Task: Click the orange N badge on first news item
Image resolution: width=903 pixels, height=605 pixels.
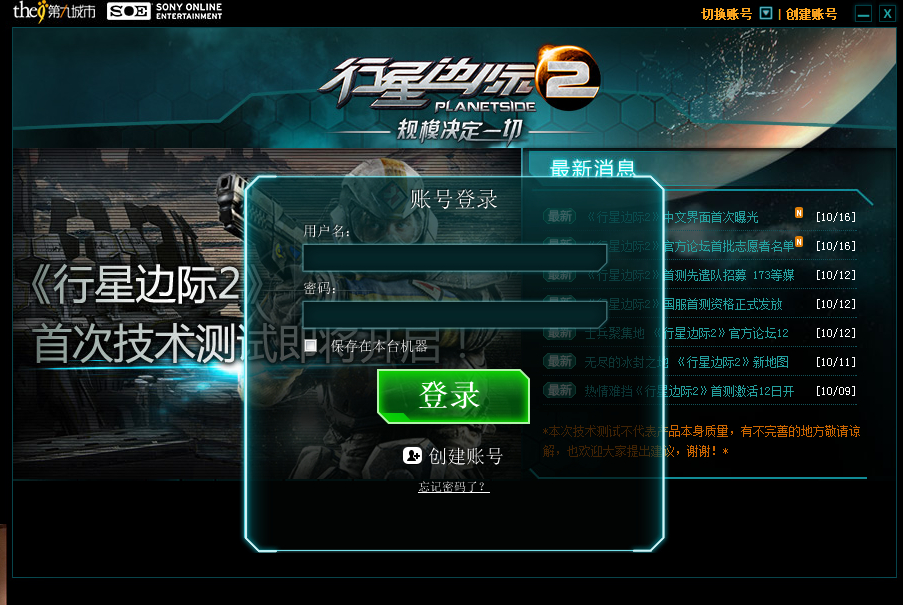Action: coord(799,212)
